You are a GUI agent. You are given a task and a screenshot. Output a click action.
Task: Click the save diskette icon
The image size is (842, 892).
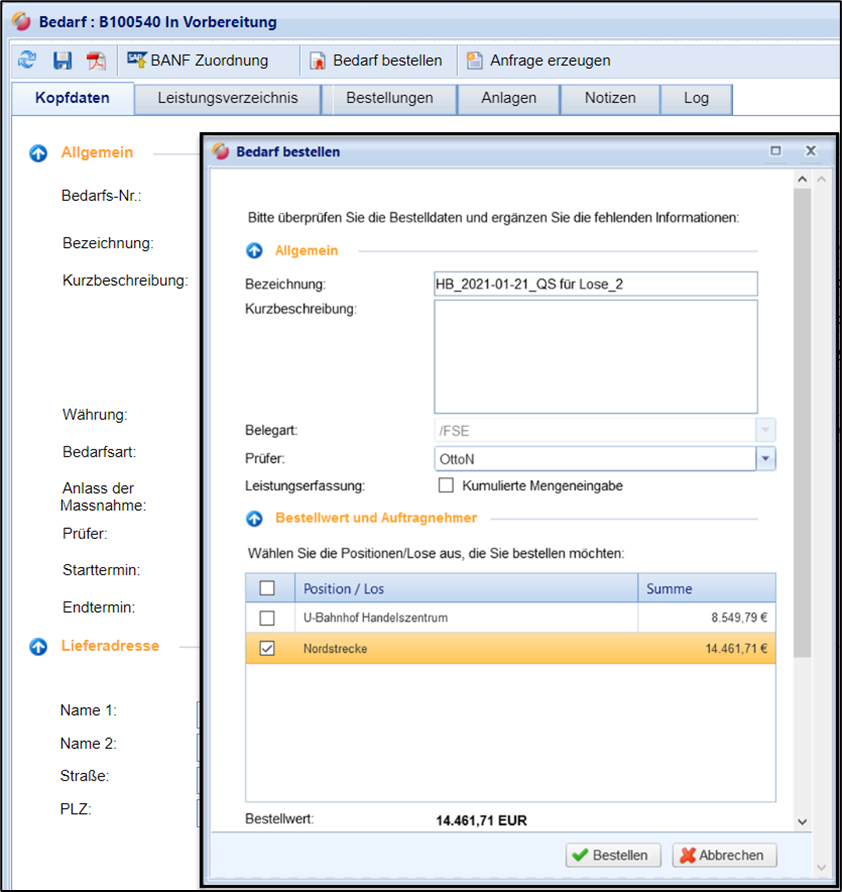point(62,61)
